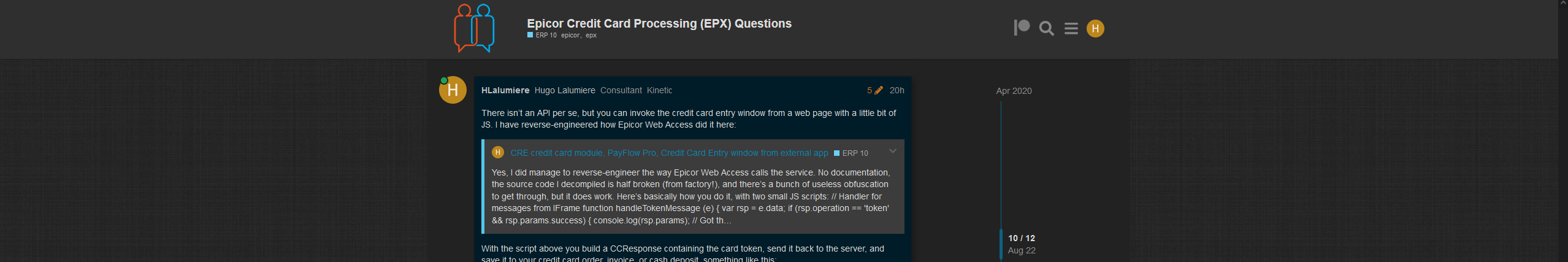Click HLalumiere's large post avatar
This screenshot has height=262, width=1568.
click(x=453, y=90)
